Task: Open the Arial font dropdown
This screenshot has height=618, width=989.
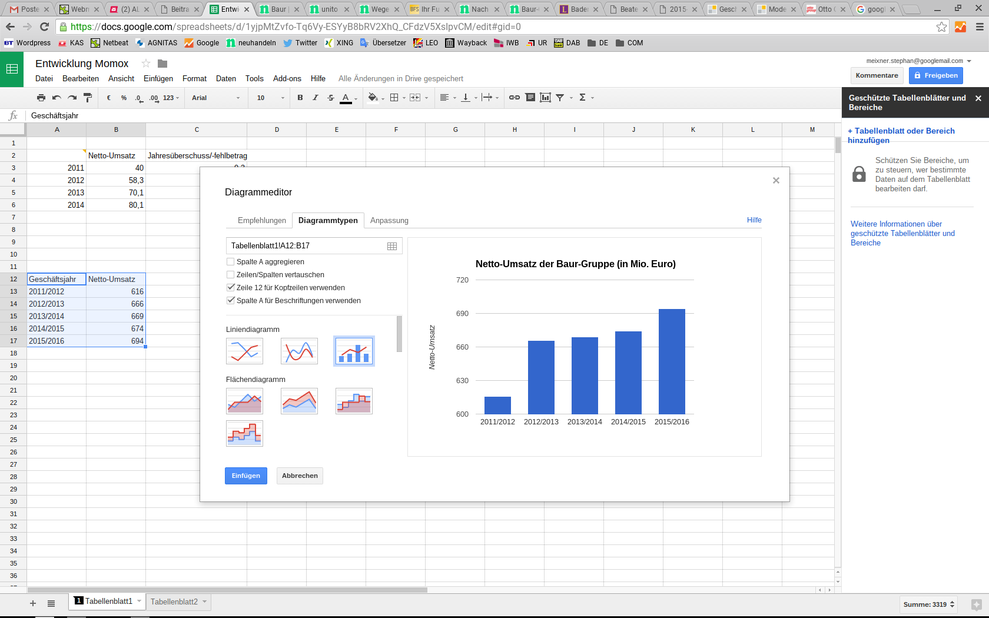Action: (216, 98)
